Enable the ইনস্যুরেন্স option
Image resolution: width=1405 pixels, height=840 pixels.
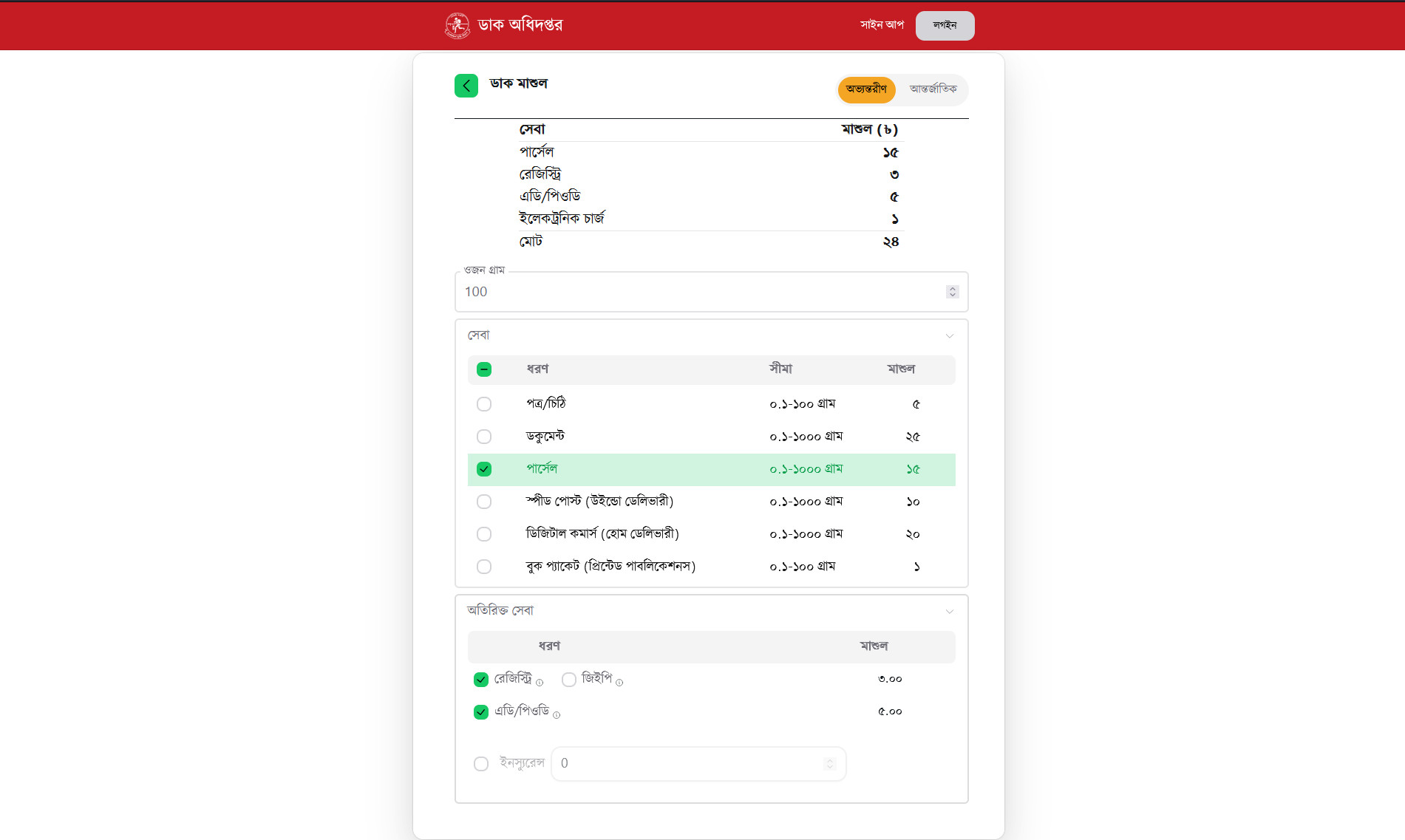[x=481, y=764]
